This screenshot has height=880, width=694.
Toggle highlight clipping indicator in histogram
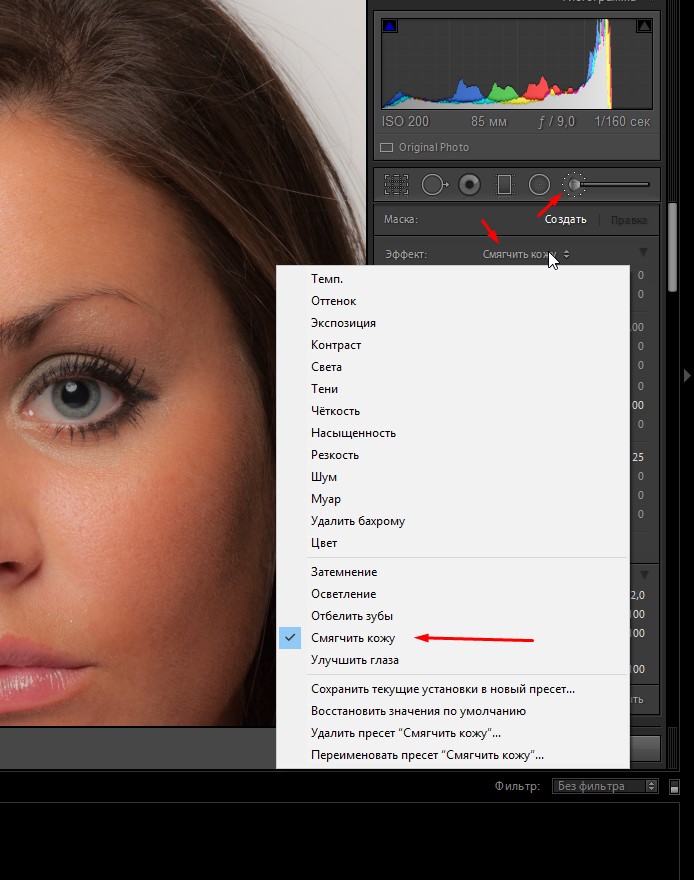tap(644, 25)
